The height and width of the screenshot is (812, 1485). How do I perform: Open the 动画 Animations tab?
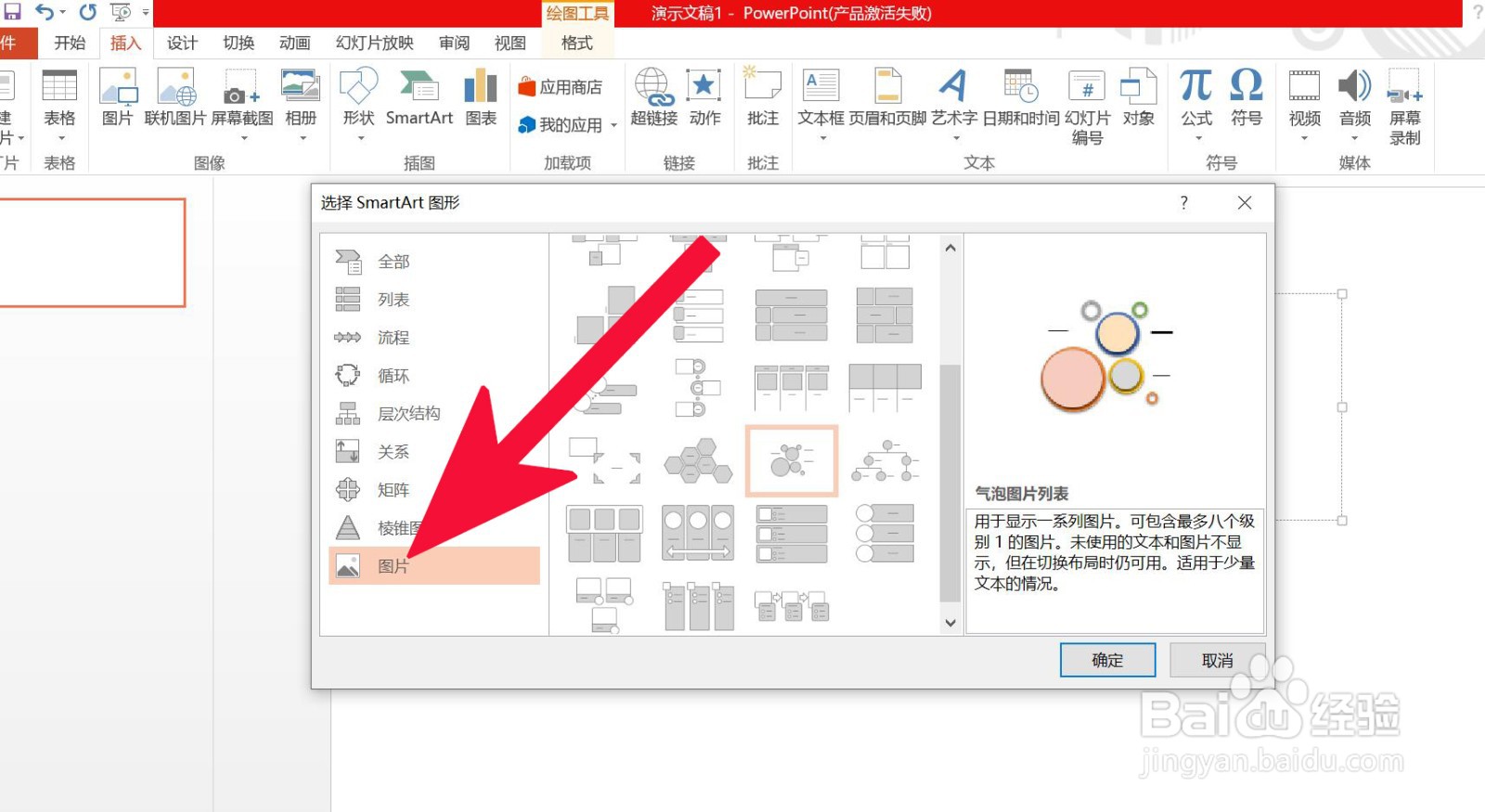tap(294, 43)
